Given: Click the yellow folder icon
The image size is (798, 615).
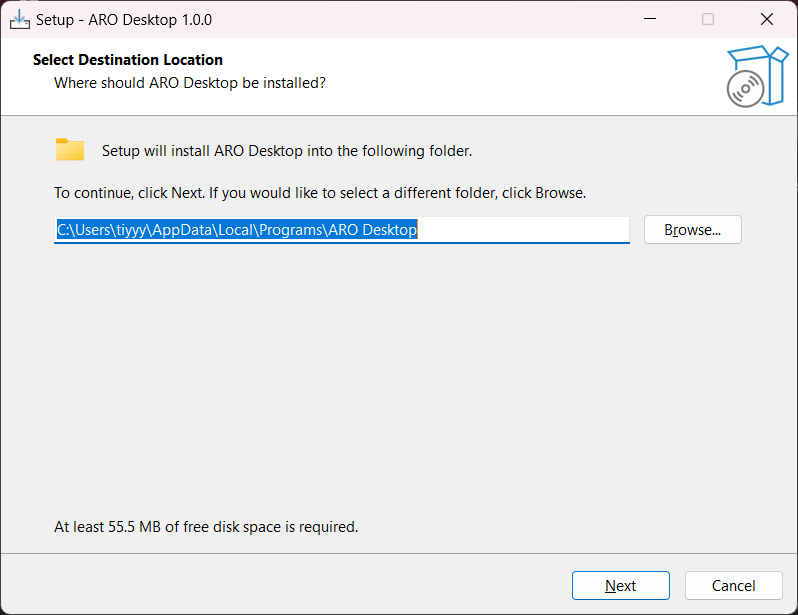Looking at the screenshot, I should click(x=70, y=150).
